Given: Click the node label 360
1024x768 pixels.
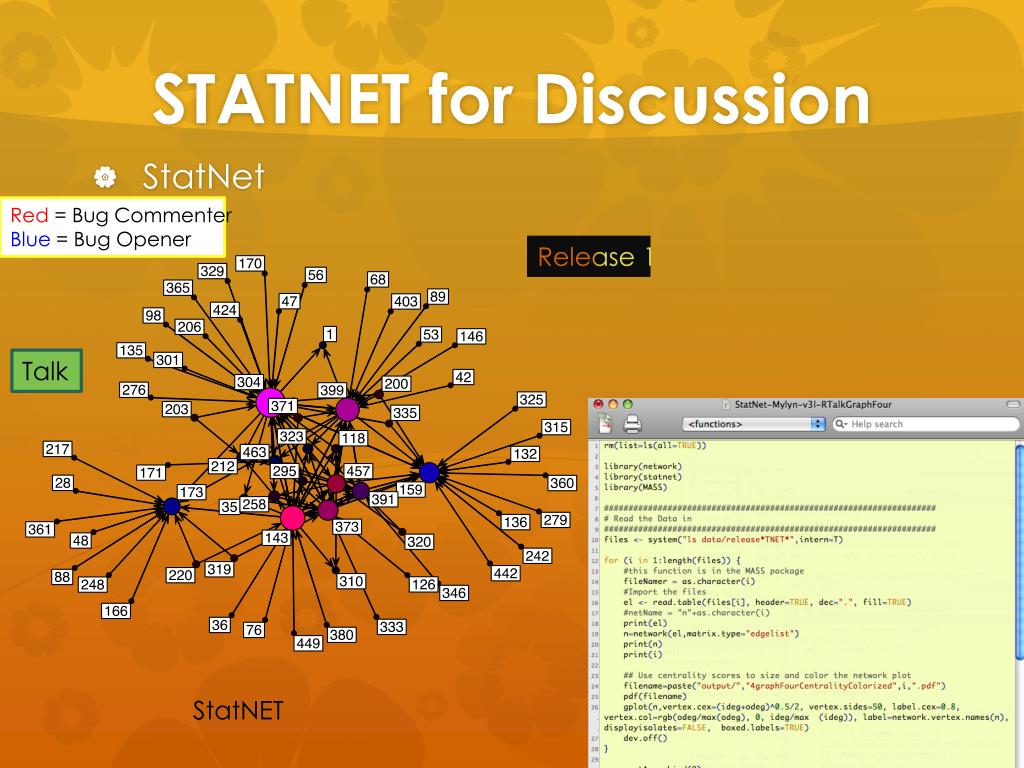Looking at the screenshot, I should (562, 483).
